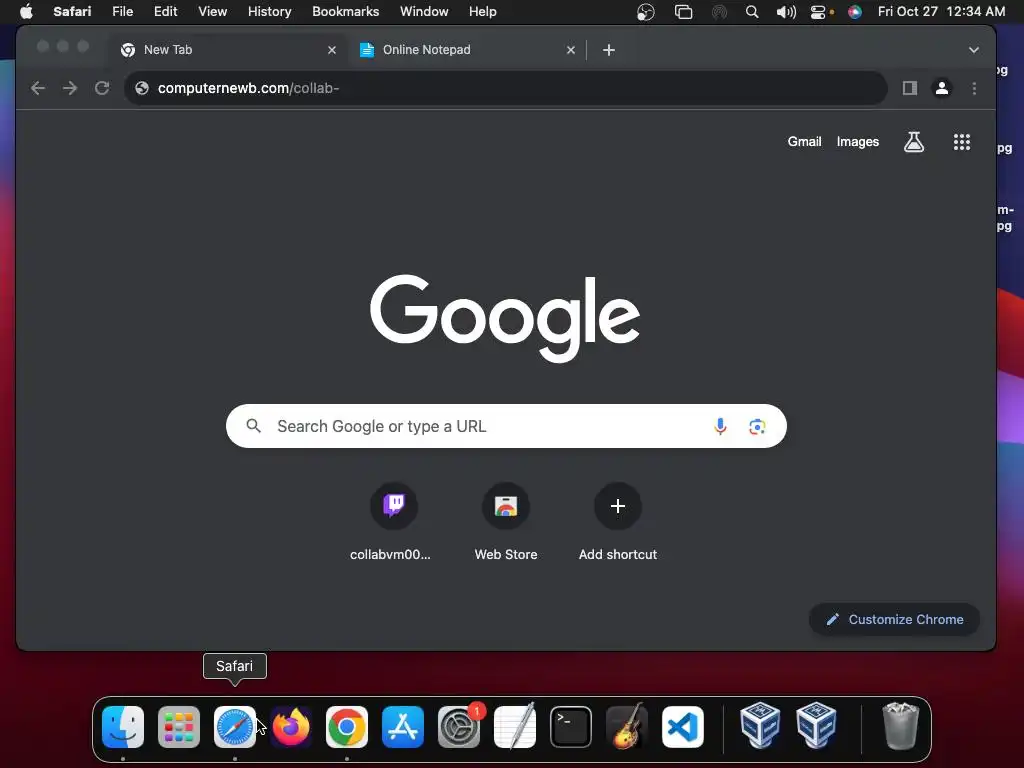Viewport: 1024px width, 768px height.
Task: Open Spotlight search in the menu bar
Action: 752,12
